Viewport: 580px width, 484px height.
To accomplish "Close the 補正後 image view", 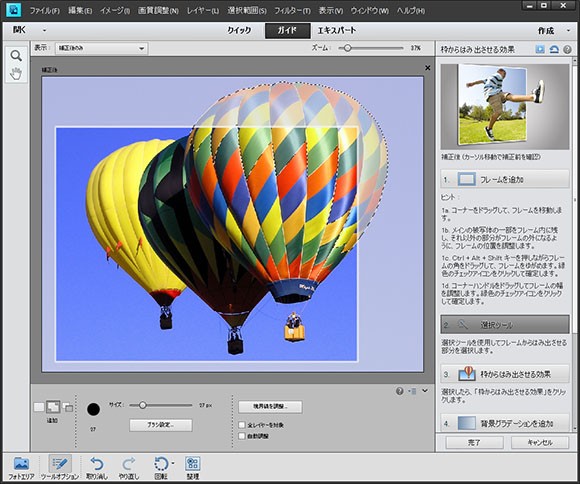I will [428, 68].
